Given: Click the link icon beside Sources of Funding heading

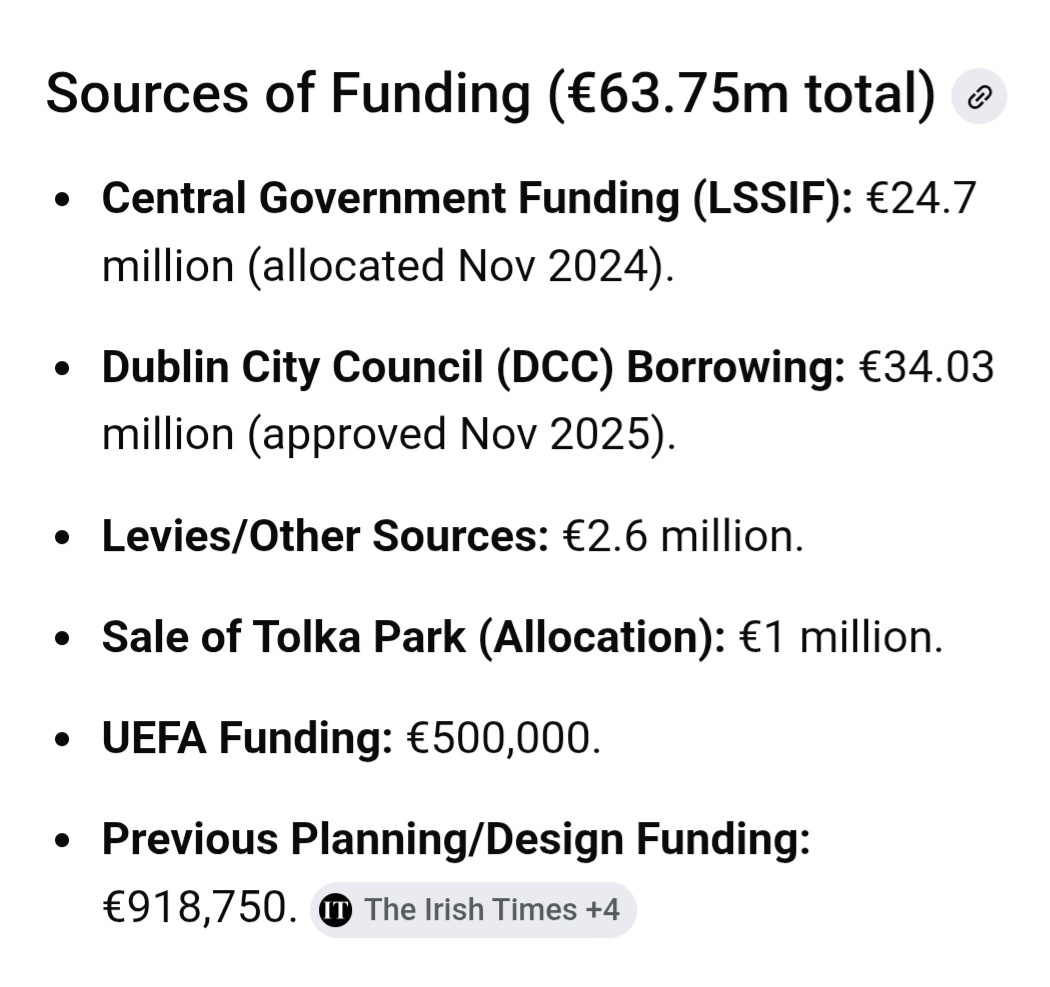Looking at the screenshot, I should pos(979,96).
